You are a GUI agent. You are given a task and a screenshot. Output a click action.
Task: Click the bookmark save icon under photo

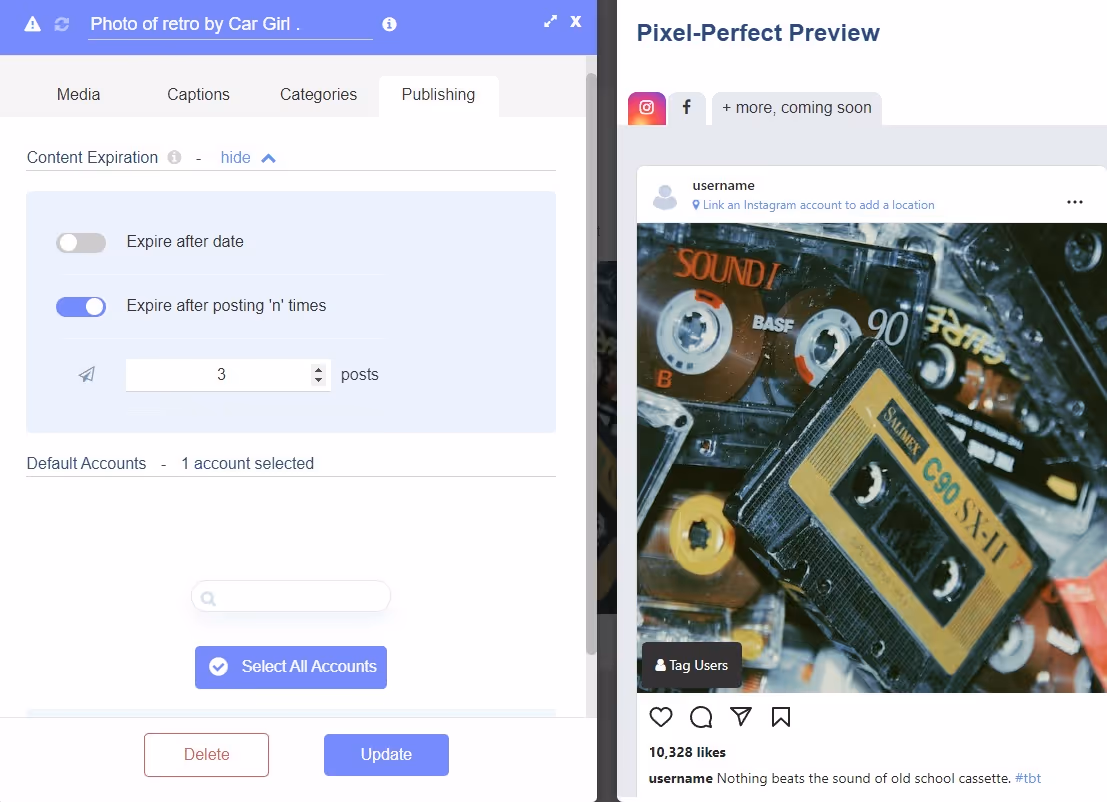(x=781, y=717)
